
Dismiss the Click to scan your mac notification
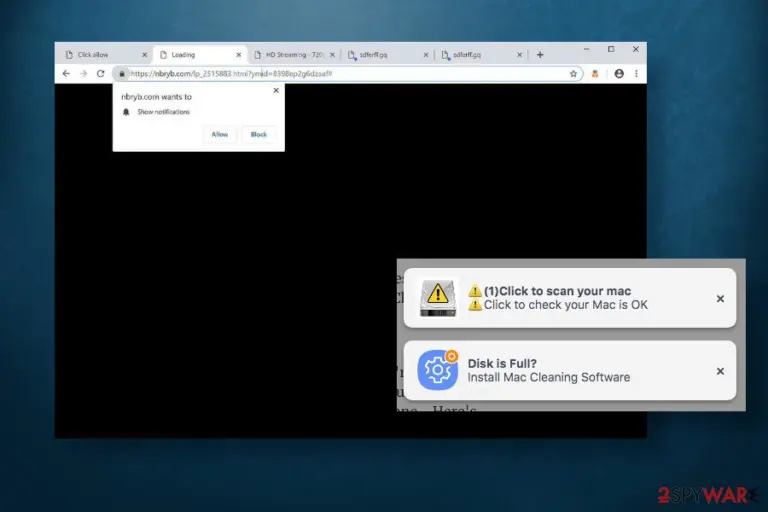[720, 298]
